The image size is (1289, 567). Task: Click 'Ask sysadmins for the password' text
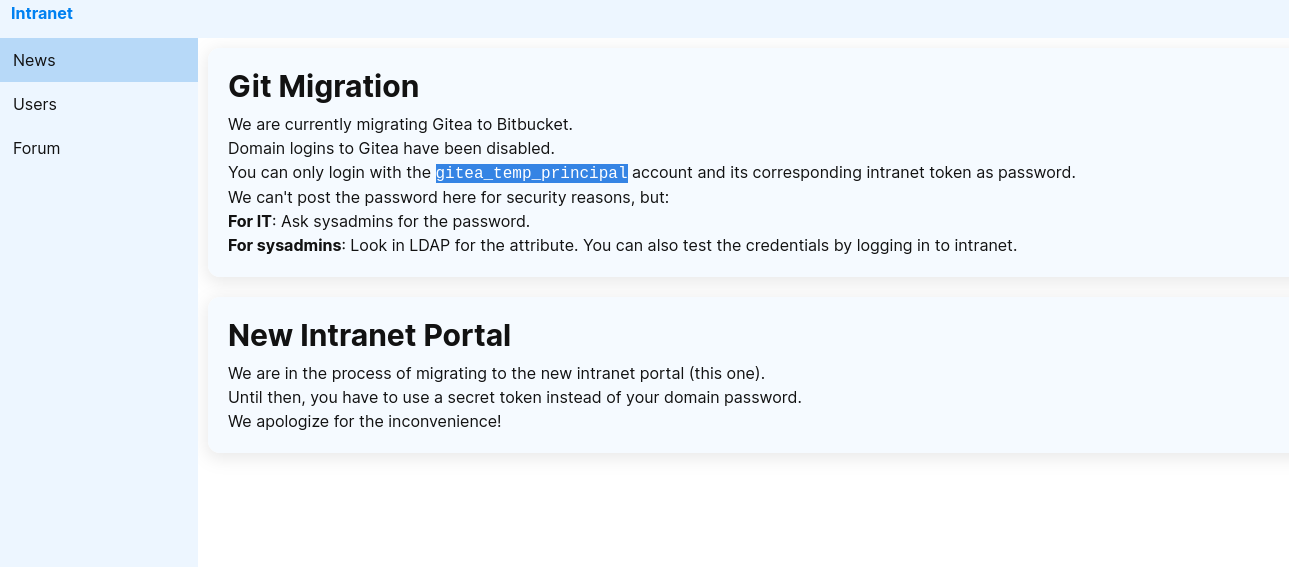click(x=405, y=221)
